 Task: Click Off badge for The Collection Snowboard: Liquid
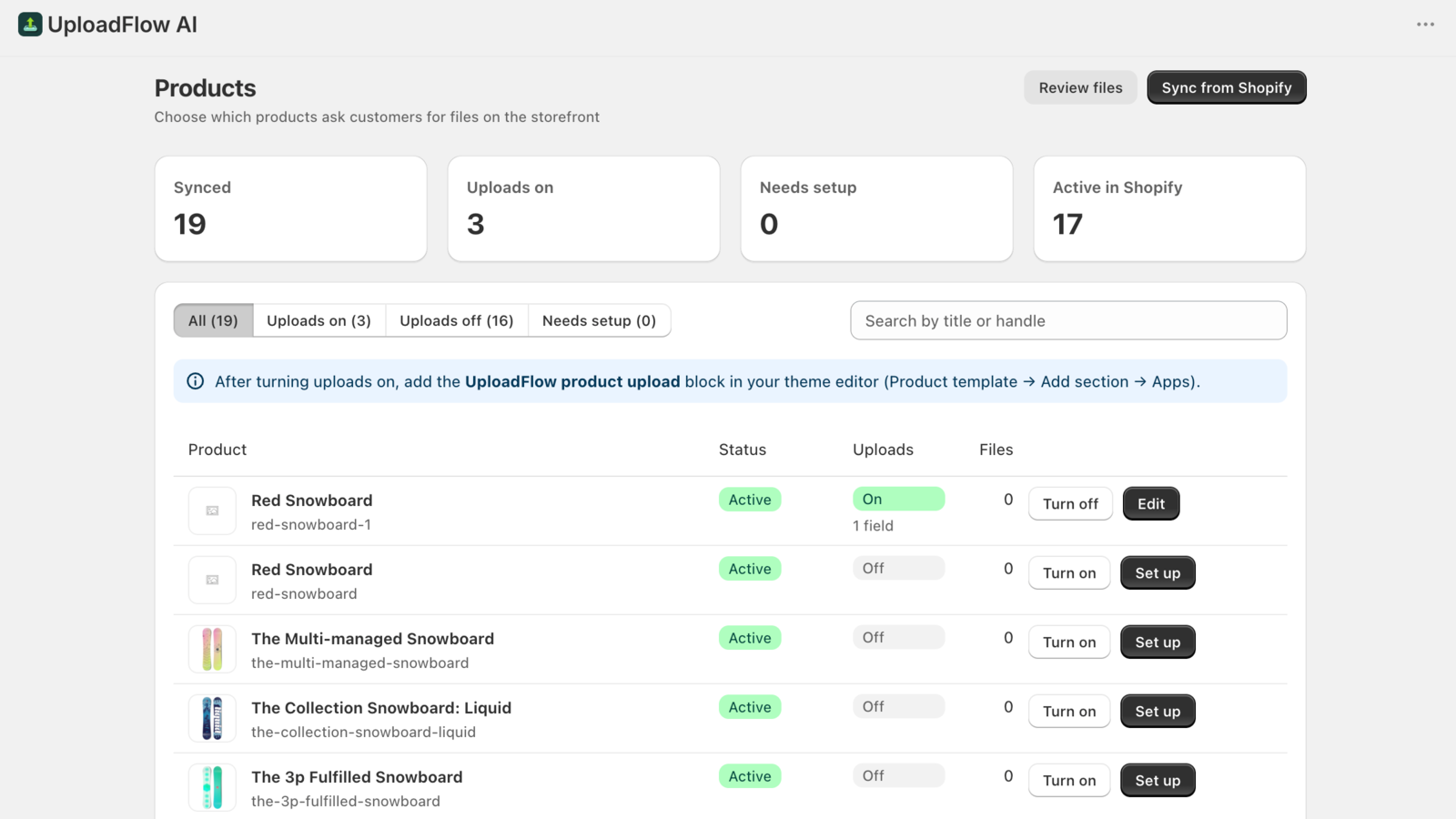tap(899, 706)
